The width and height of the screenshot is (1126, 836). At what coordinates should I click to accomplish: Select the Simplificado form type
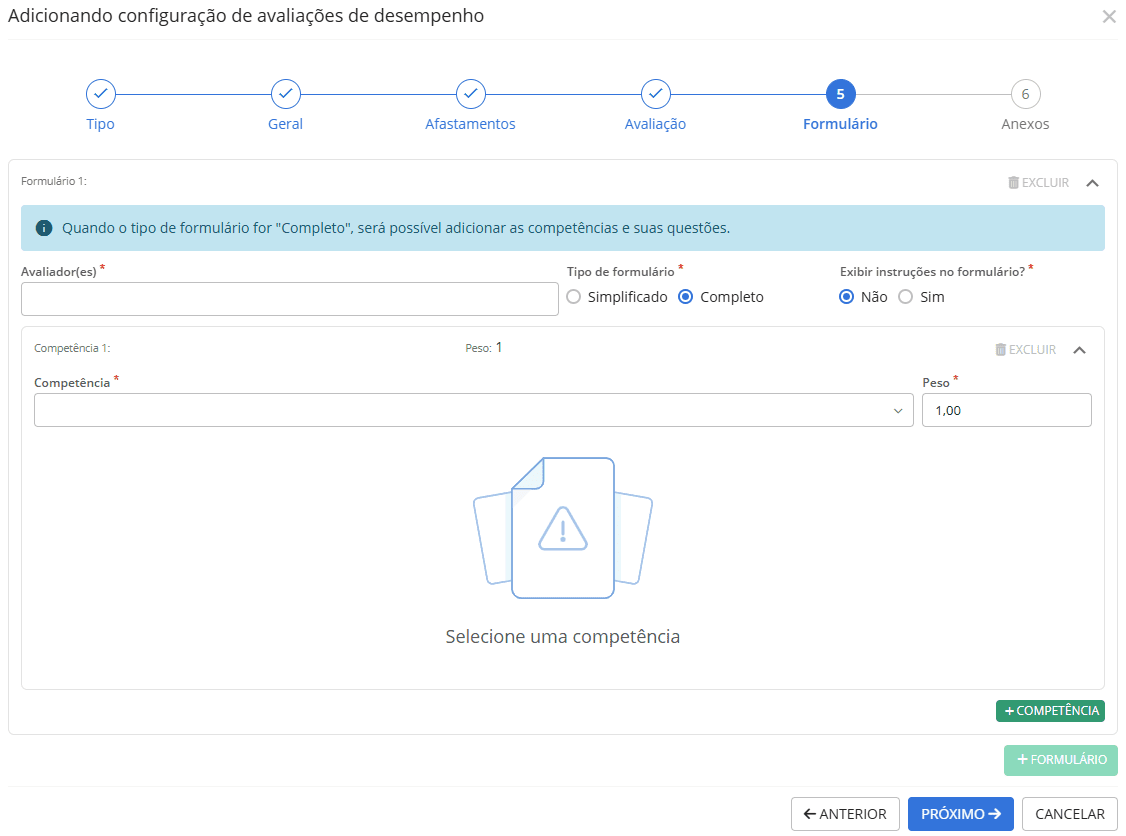coord(574,297)
